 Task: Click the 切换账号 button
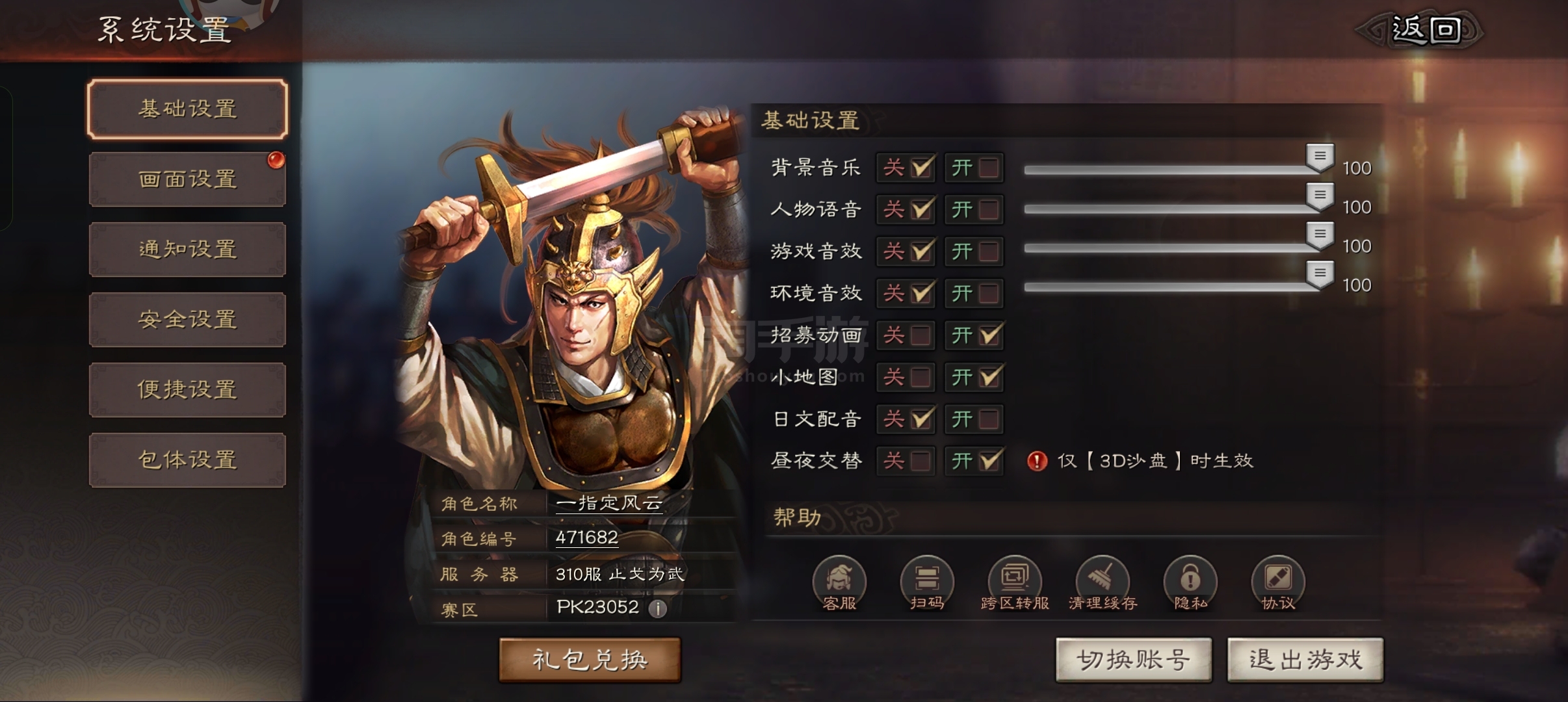click(1134, 660)
